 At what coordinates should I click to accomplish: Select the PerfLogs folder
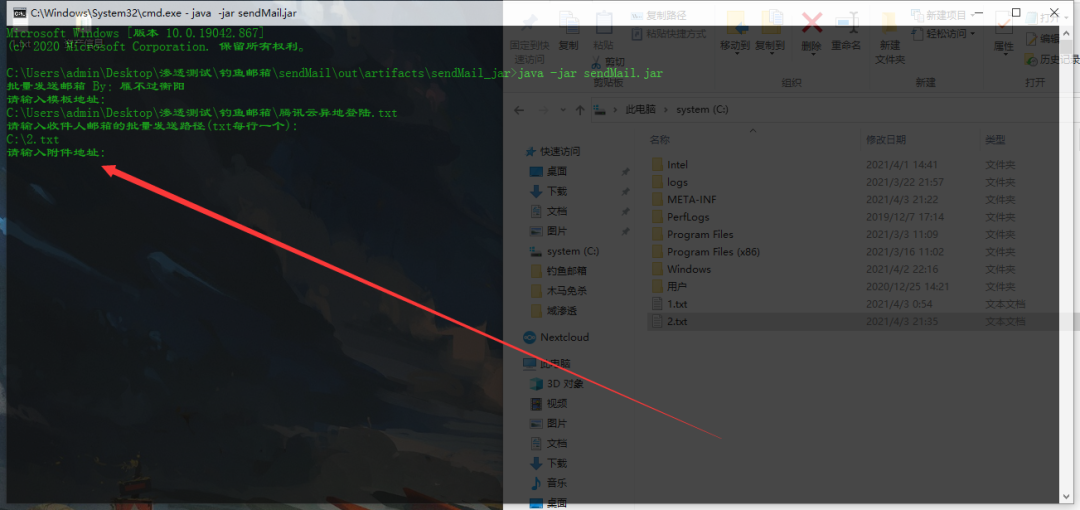pyautogui.click(x=679, y=217)
